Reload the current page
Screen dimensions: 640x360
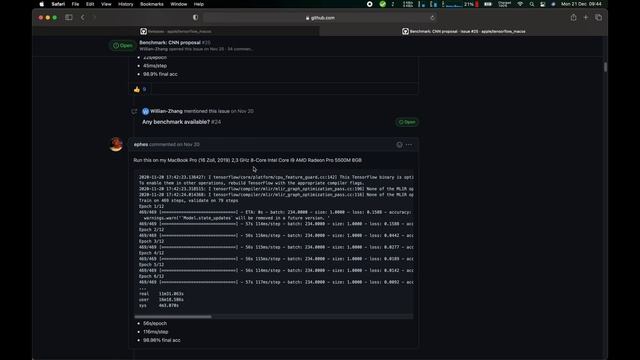432,18
